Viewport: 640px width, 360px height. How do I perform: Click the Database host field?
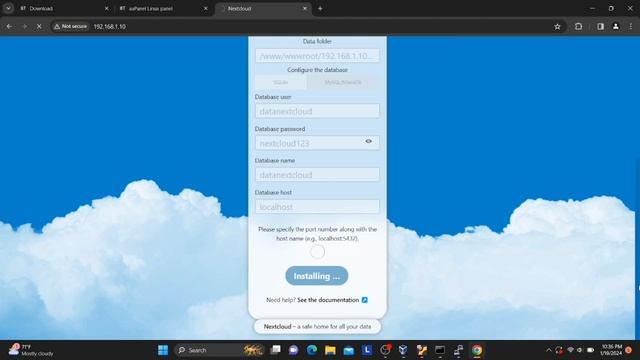pyautogui.click(x=317, y=207)
